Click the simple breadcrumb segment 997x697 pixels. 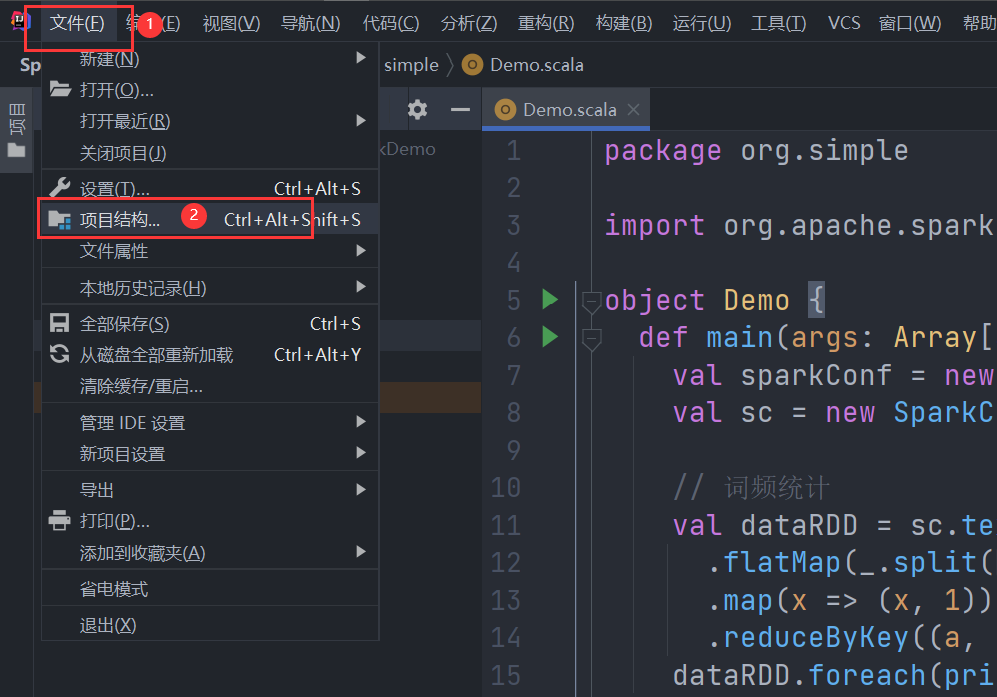[x=411, y=65]
